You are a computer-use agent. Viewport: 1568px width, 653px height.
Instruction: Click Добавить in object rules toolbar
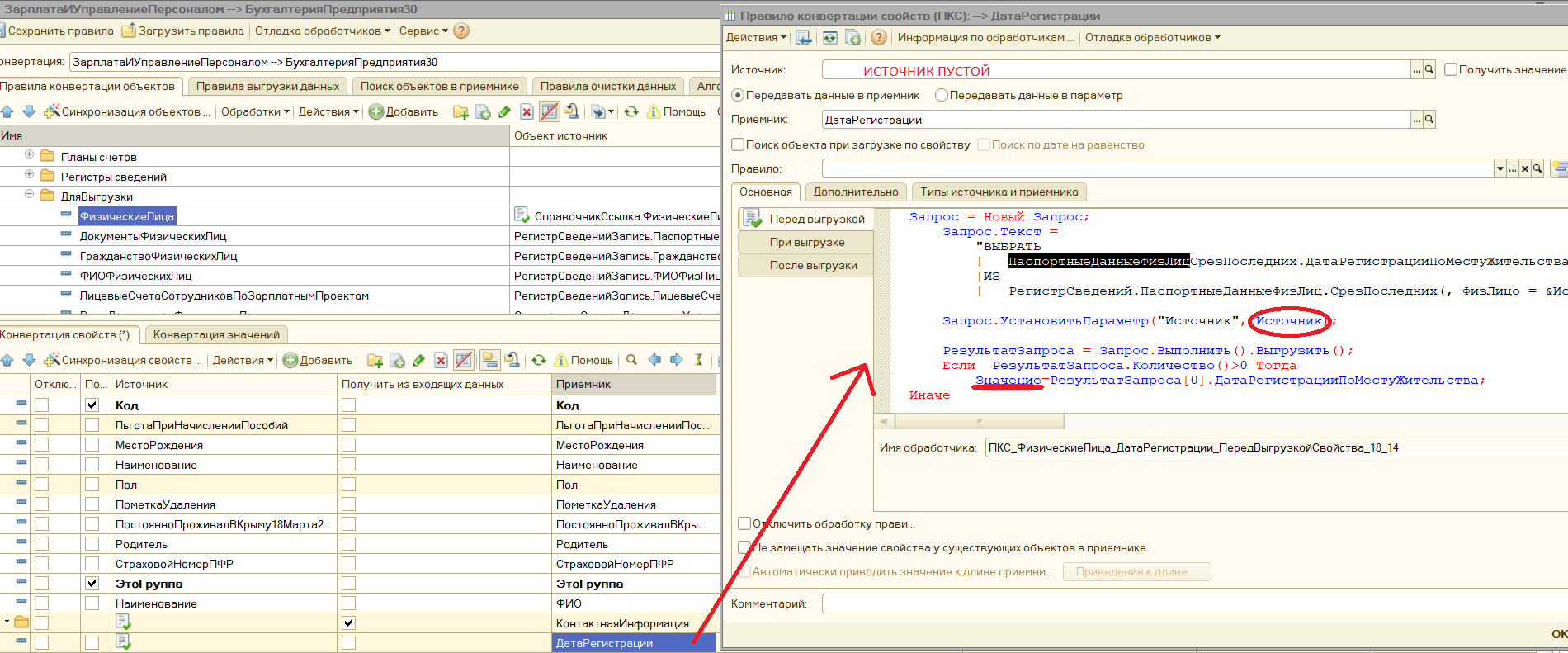(x=404, y=111)
